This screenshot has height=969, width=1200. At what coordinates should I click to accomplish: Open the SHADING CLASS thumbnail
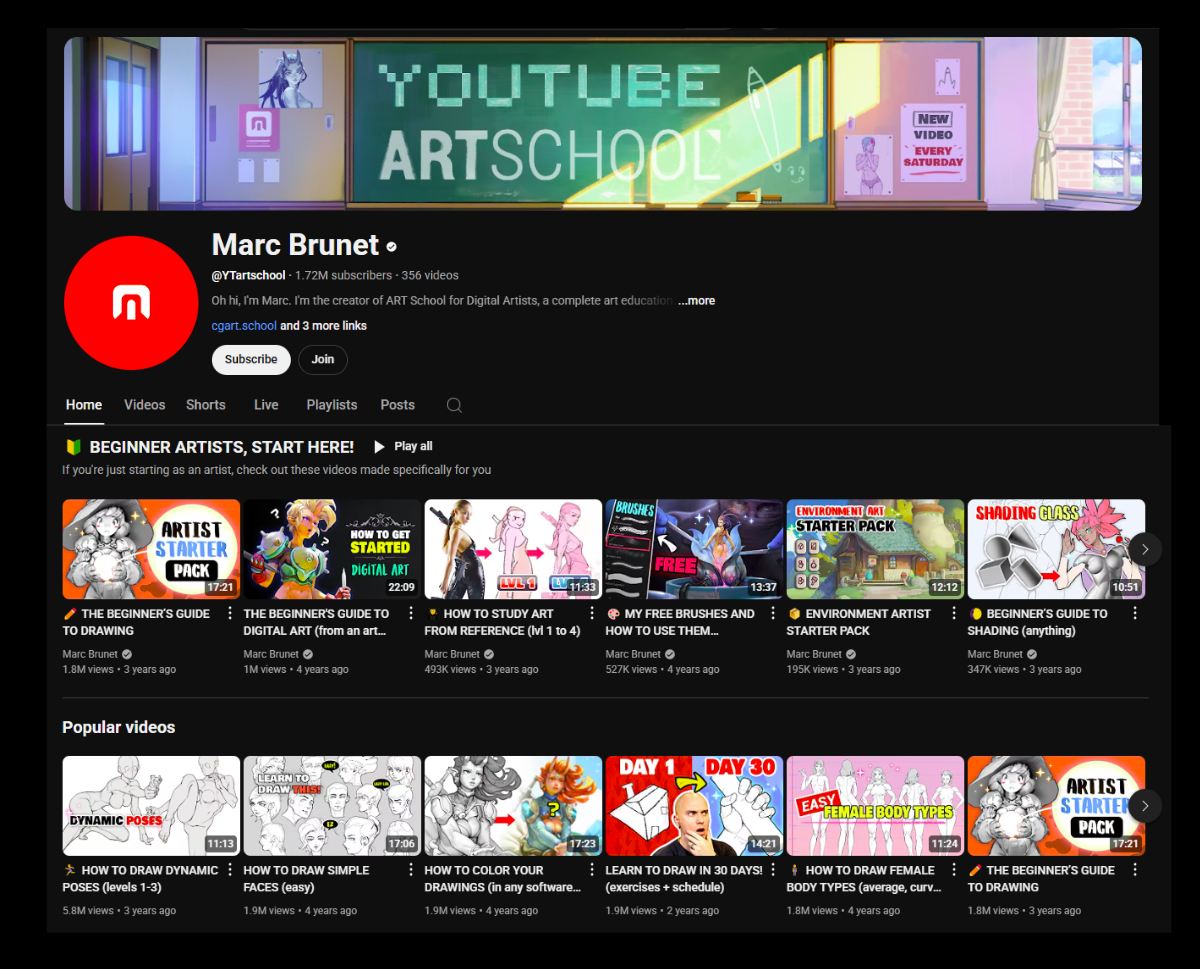pyautogui.click(x=1056, y=549)
